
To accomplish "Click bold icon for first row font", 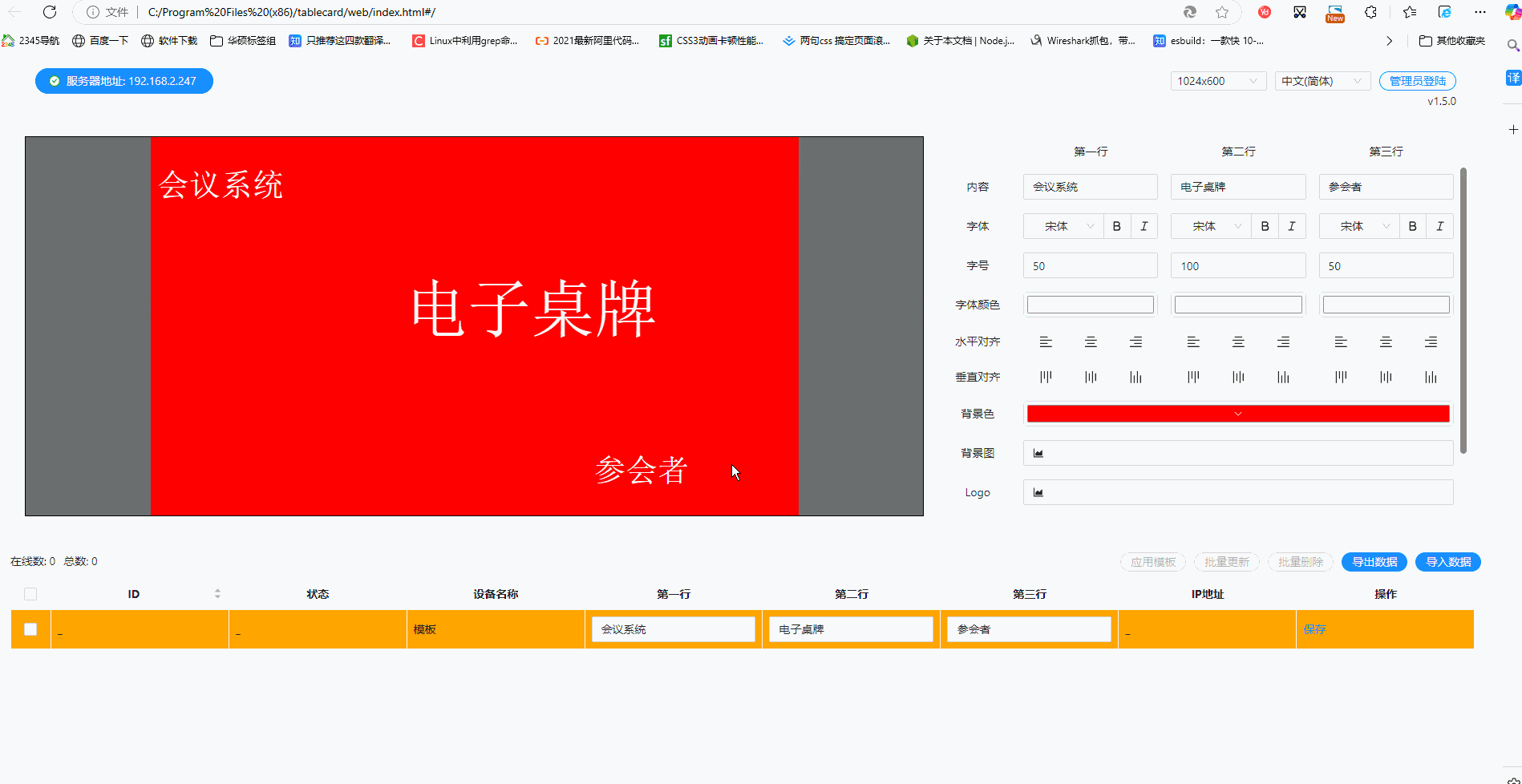I will coord(1116,226).
